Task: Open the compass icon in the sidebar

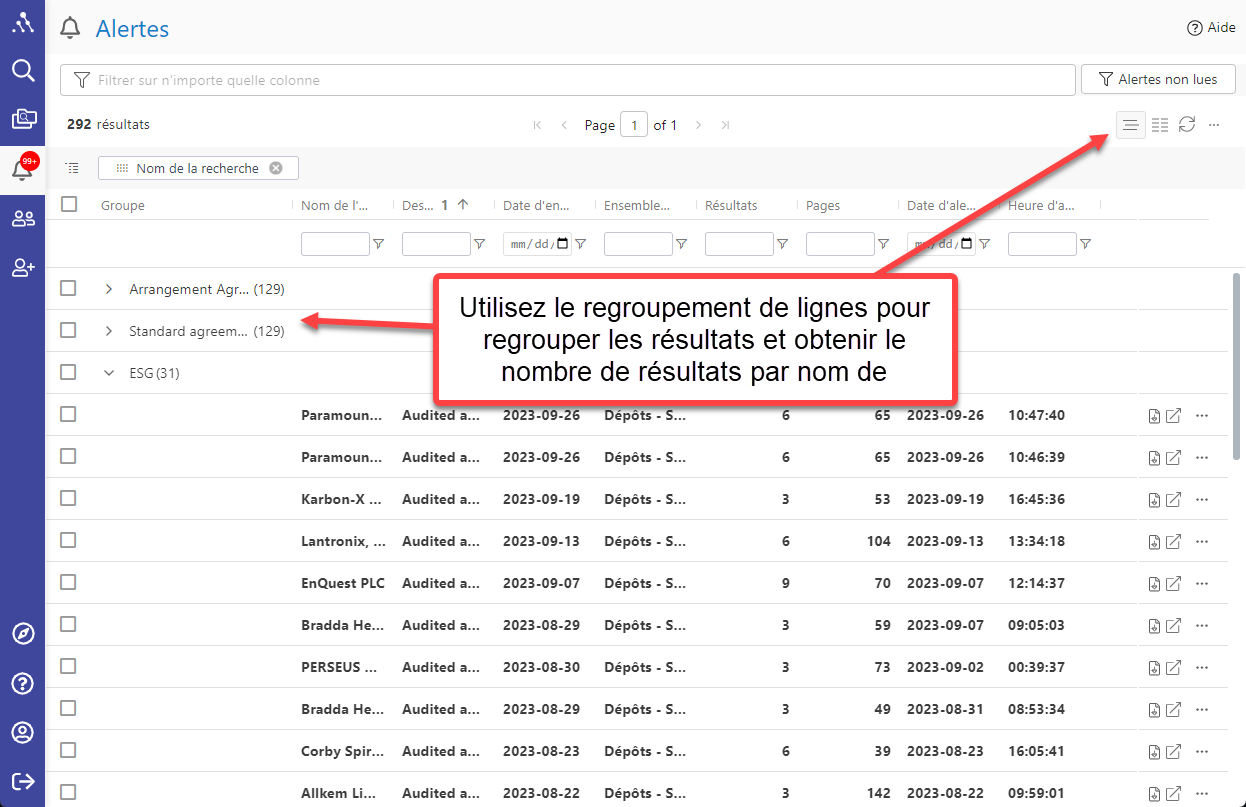Action: pos(22,634)
